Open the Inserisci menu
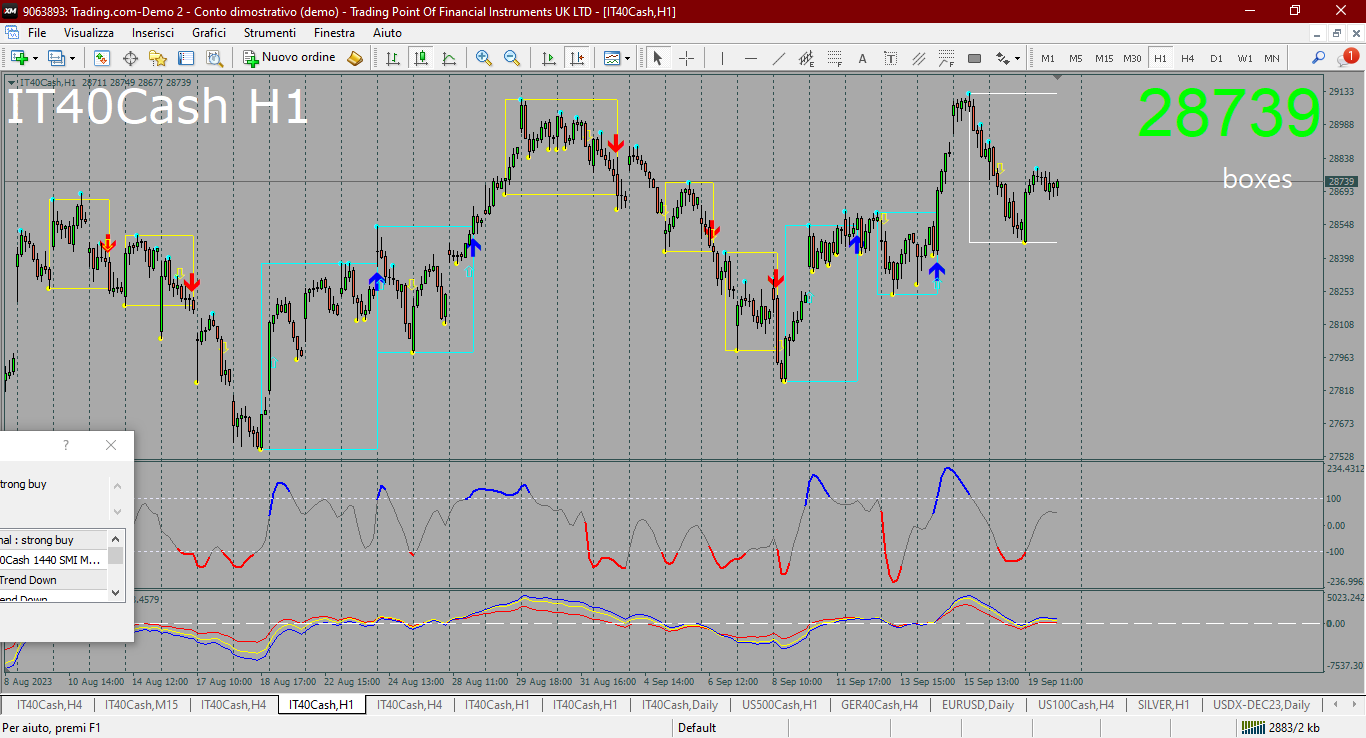 (153, 32)
